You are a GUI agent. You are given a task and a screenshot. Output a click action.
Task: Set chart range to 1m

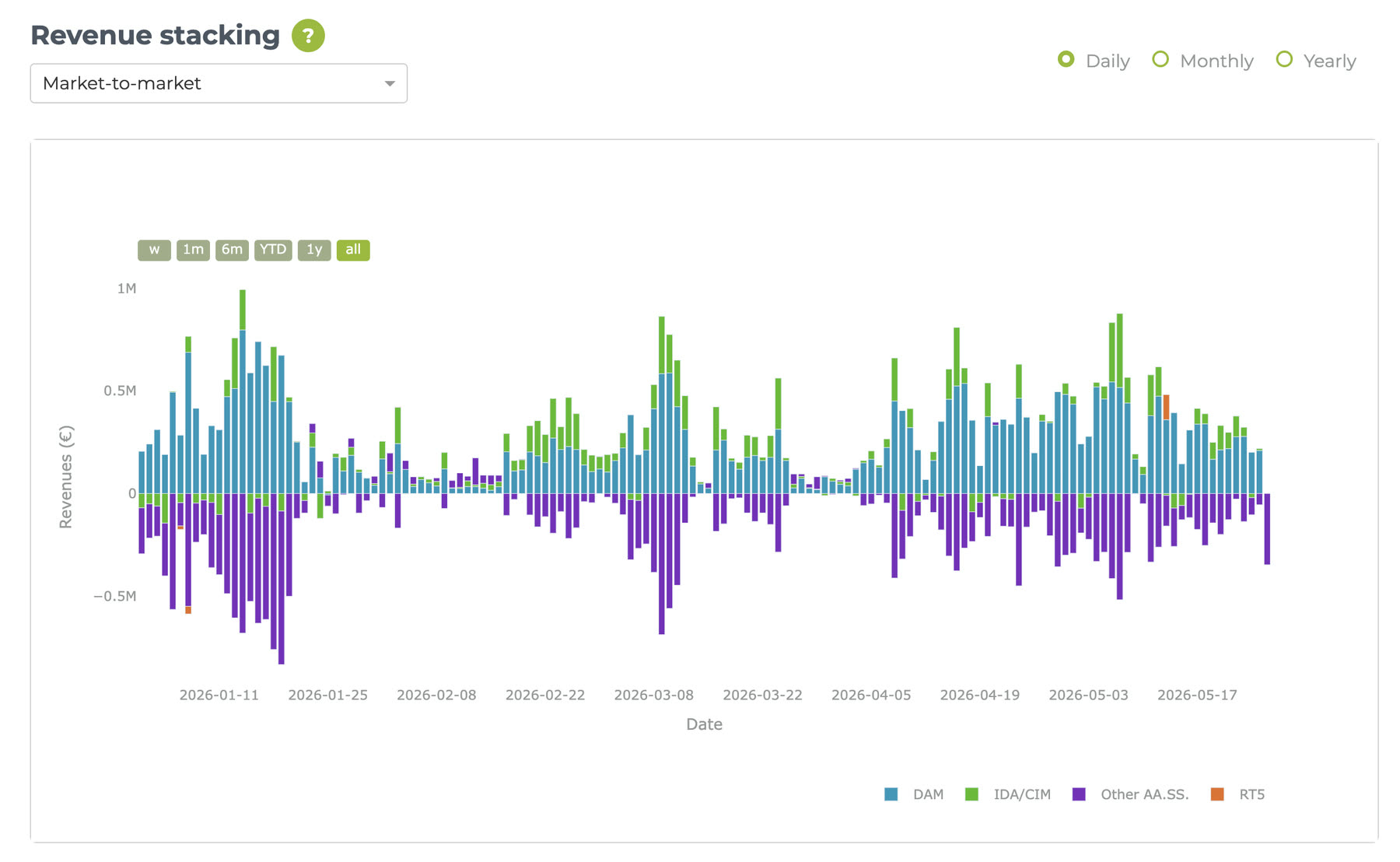(193, 250)
